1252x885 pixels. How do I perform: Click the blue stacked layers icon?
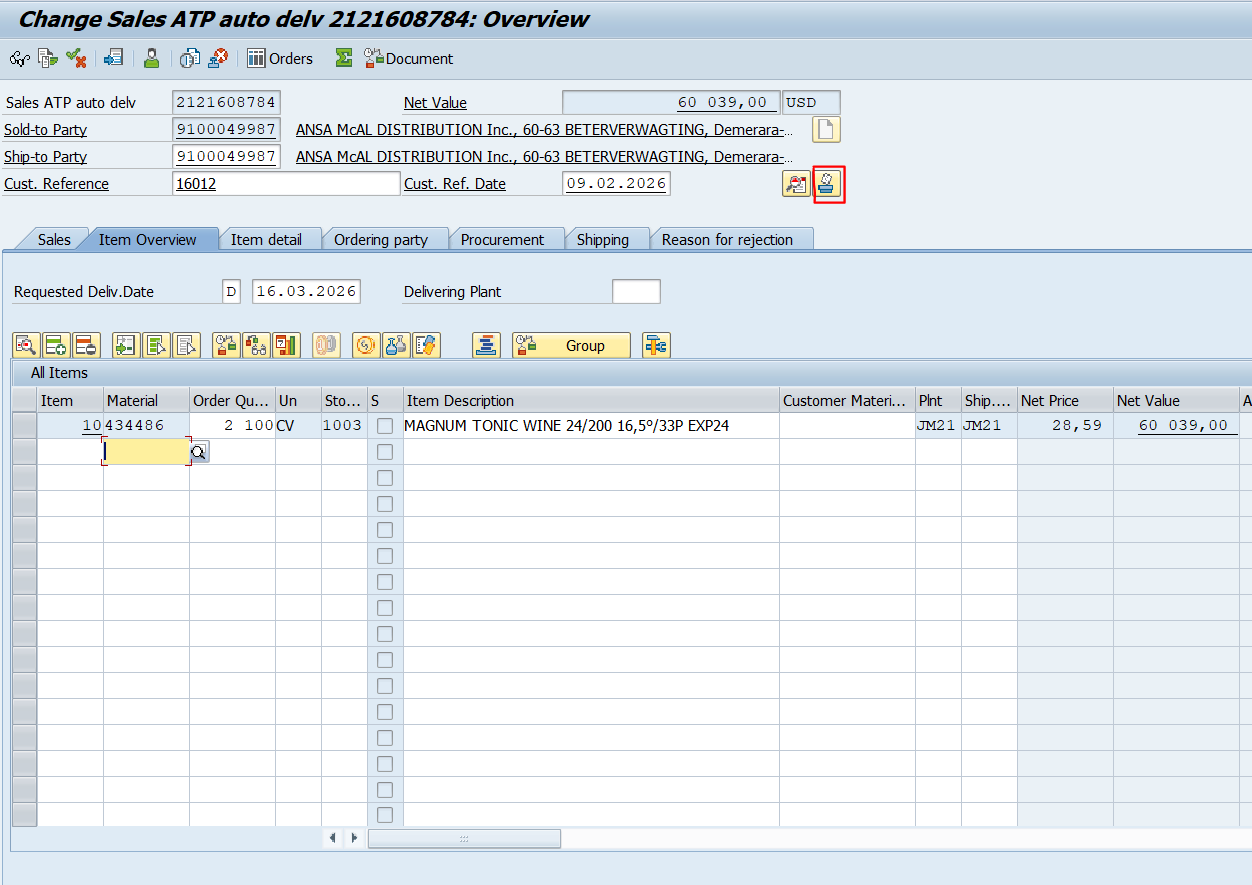[x=486, y=345]
